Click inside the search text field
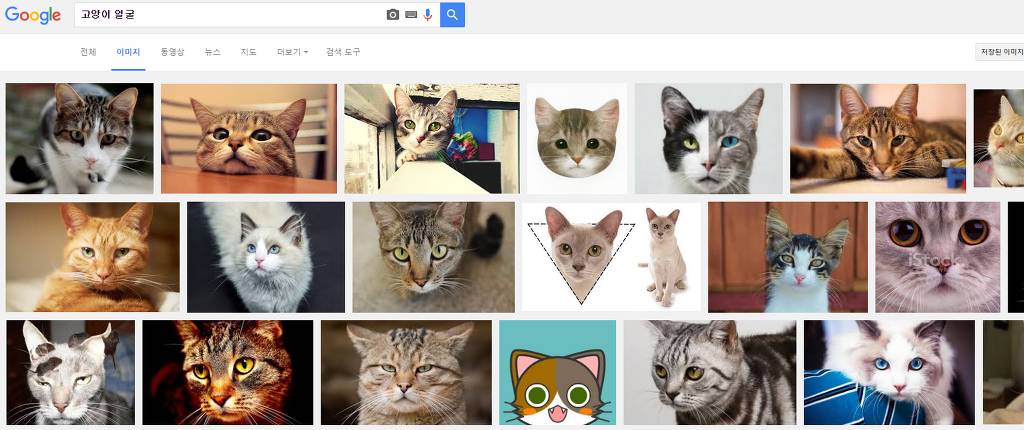This screenshot has height=430, width=1024. coord(230,15)
